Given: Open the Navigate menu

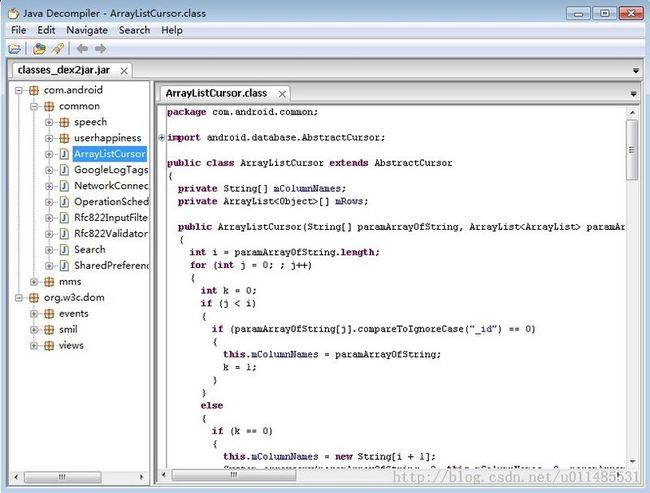Looking at the screenshot, I should coord(87,30).
